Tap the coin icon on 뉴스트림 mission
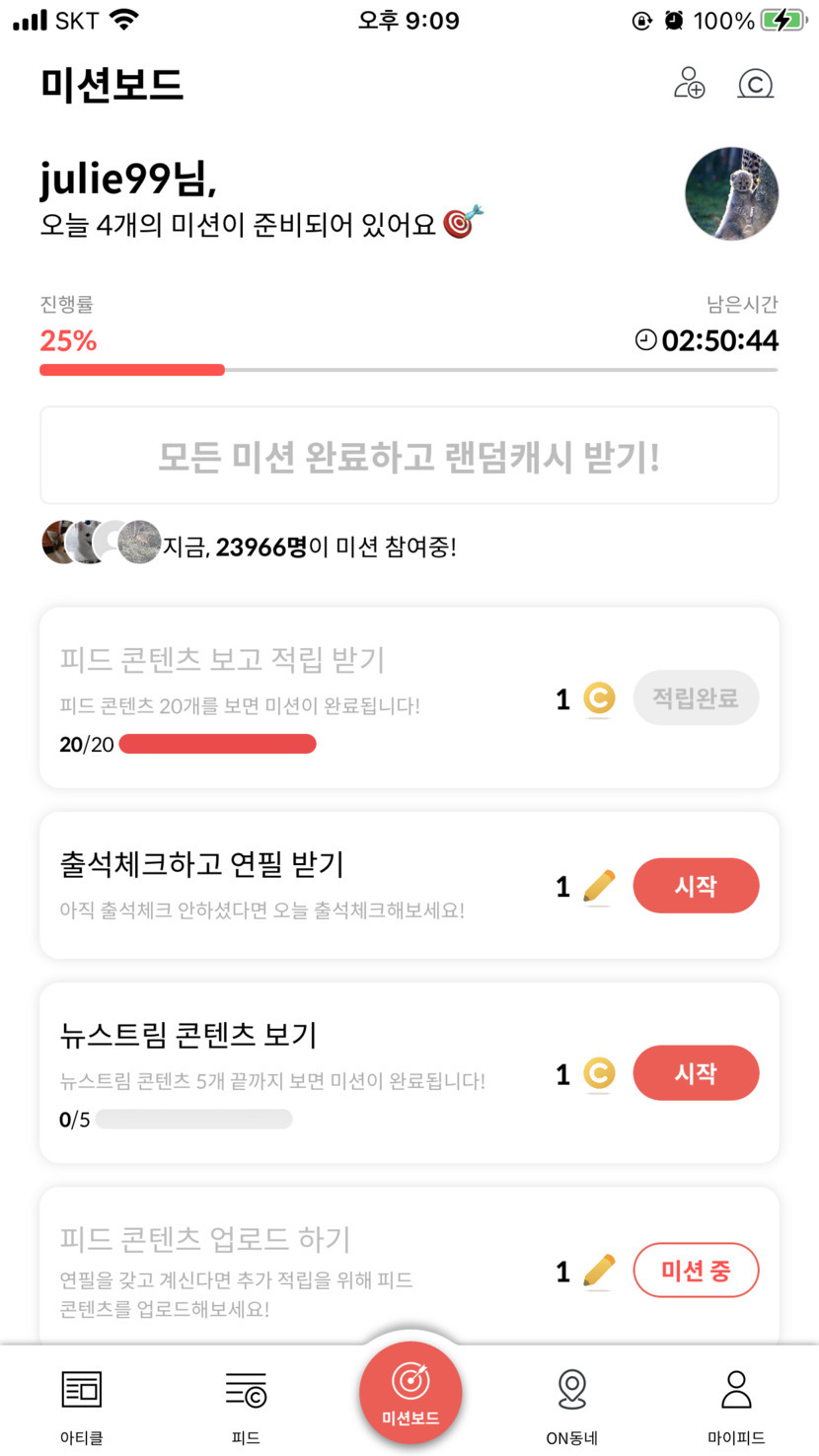819x1456 pixels. (x=599, y=1073)
